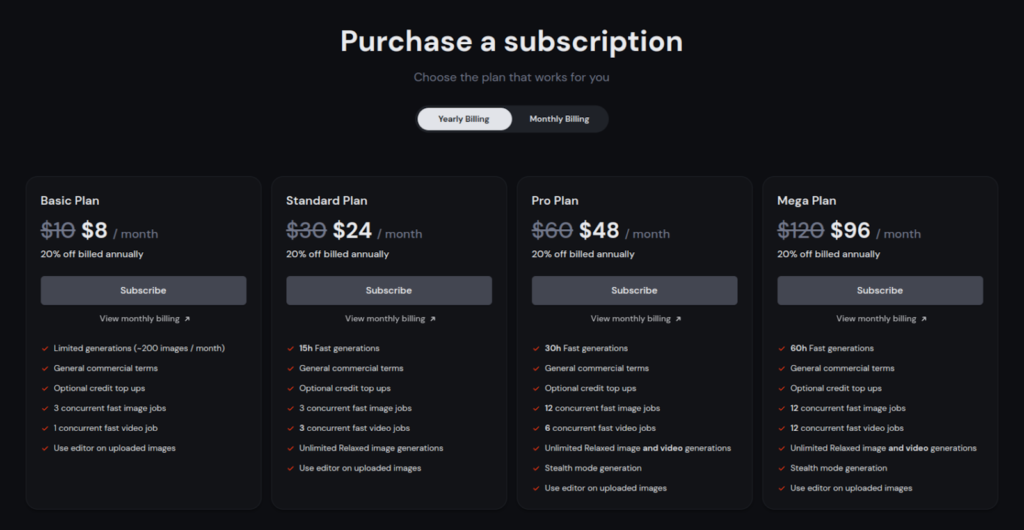The width and height of the screenshot is (1024, 530).
Task: Click the arrow icon beside Mega's monthly billing
Action: (x=924, y=319)
